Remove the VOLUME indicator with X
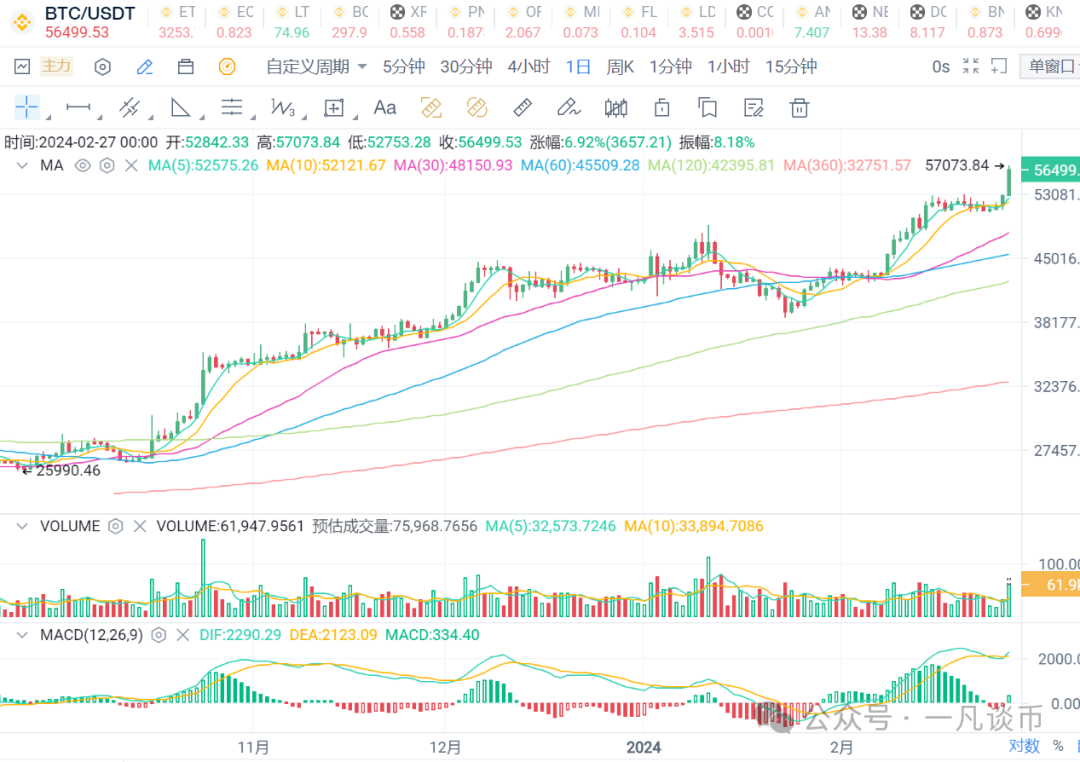Viewport: 1080px width, 762px height. (139, 526)
